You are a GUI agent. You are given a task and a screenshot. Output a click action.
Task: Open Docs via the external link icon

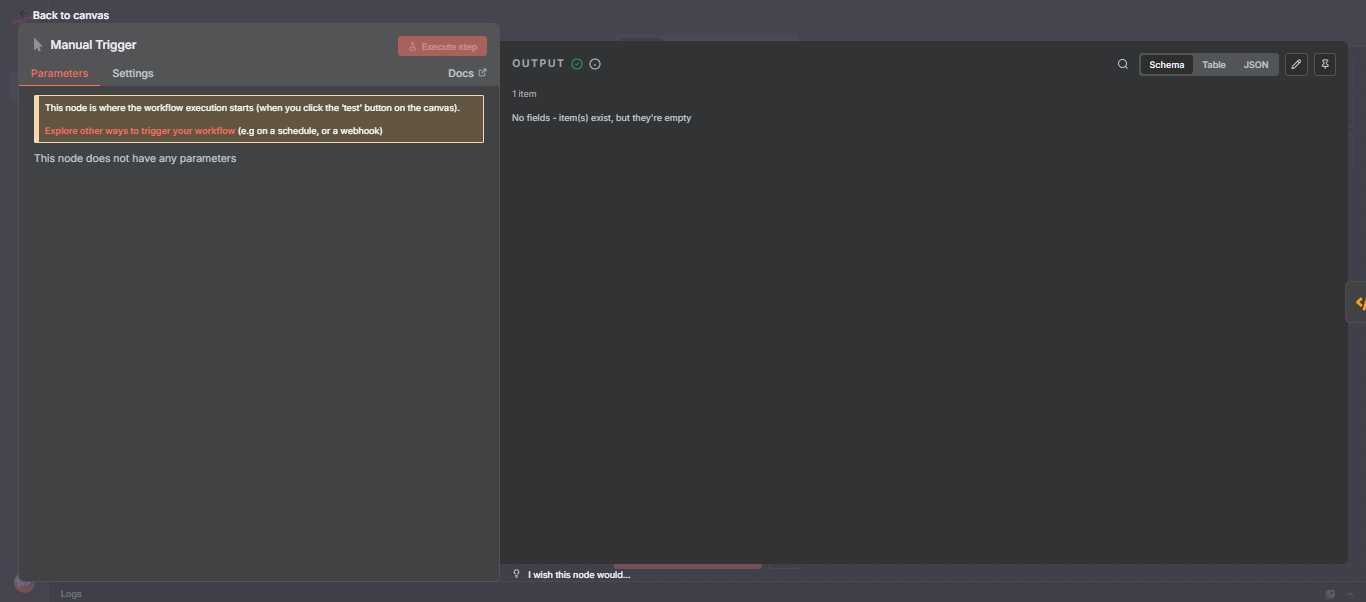[x=483, y=72]
